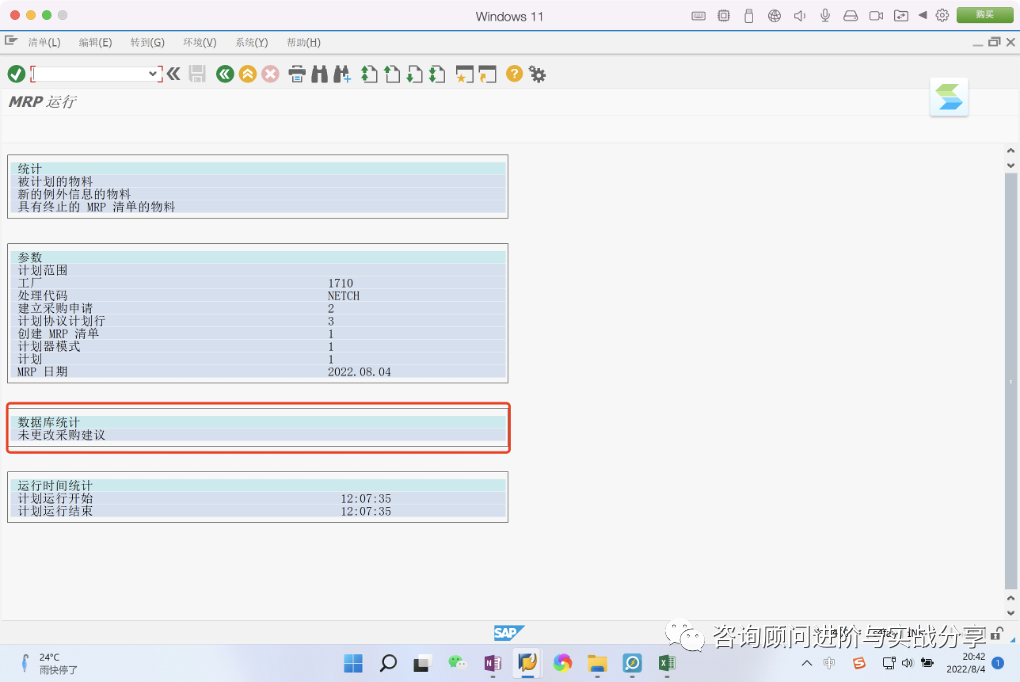Select the 新的例外信息的物料 row

pyautogui.click(x=258, y=194)
